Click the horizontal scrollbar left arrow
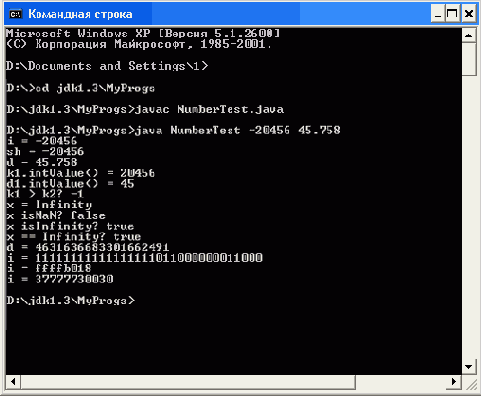Image resolution: width=481 pixels, height=396 pixels. [13, 381]
